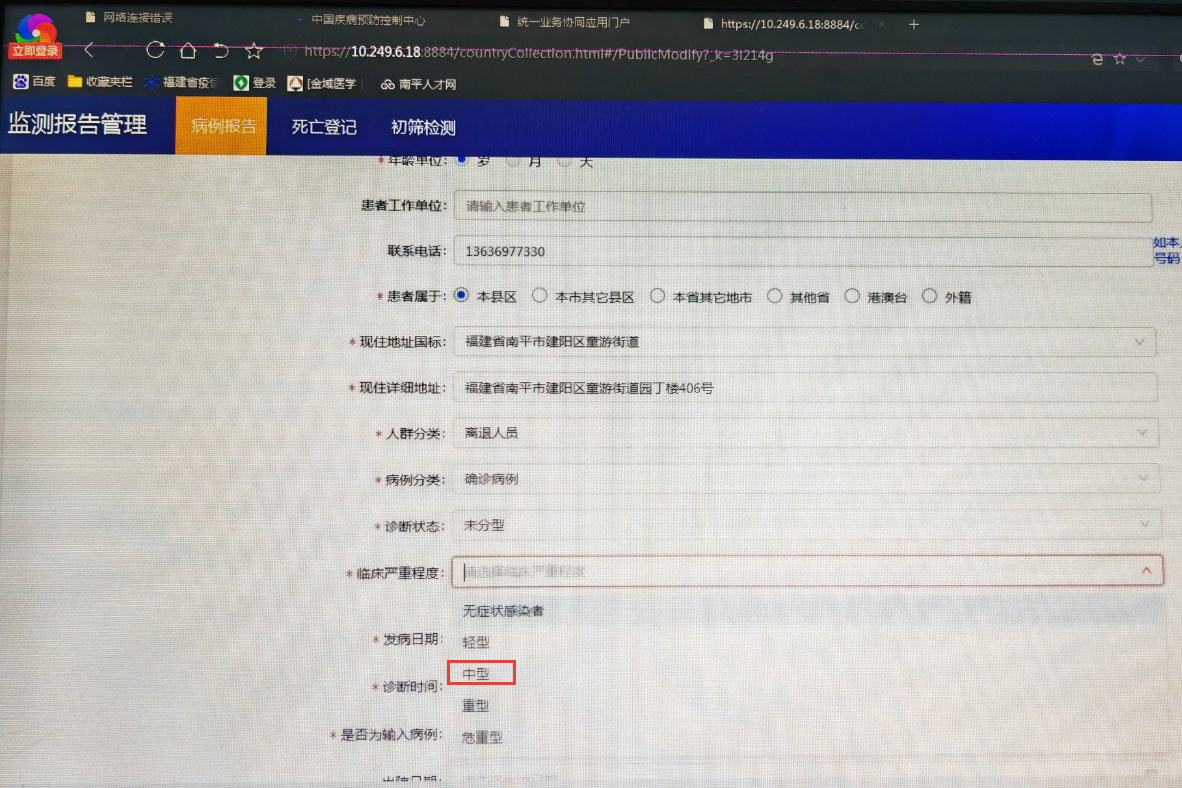This screenshot has height=788, width=1182.
Task: Expand the 诊断状态 dropdown
Action: coord(1145,524)
